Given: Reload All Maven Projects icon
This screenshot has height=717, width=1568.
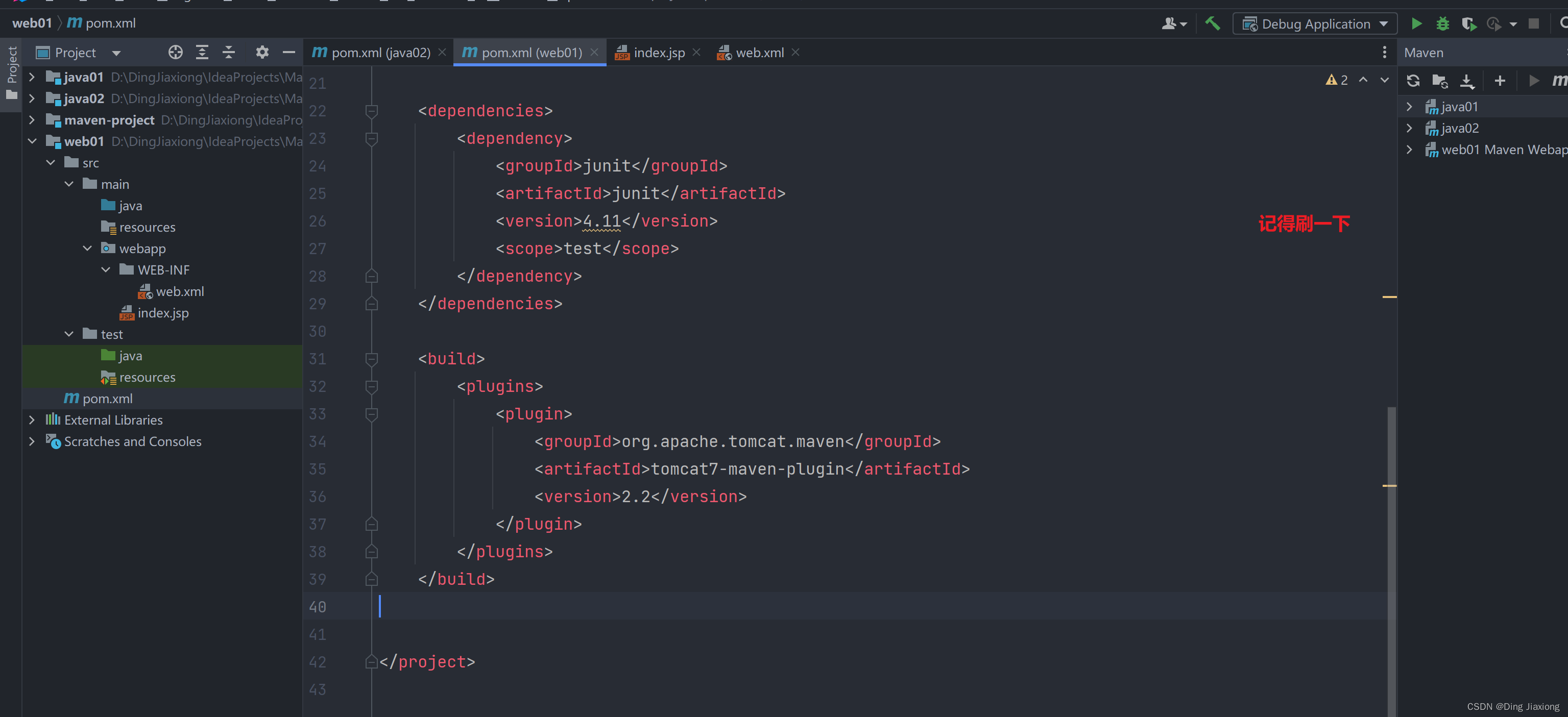Looking at the screenshot, I should pyautogui.click(x=1413, y=80).
